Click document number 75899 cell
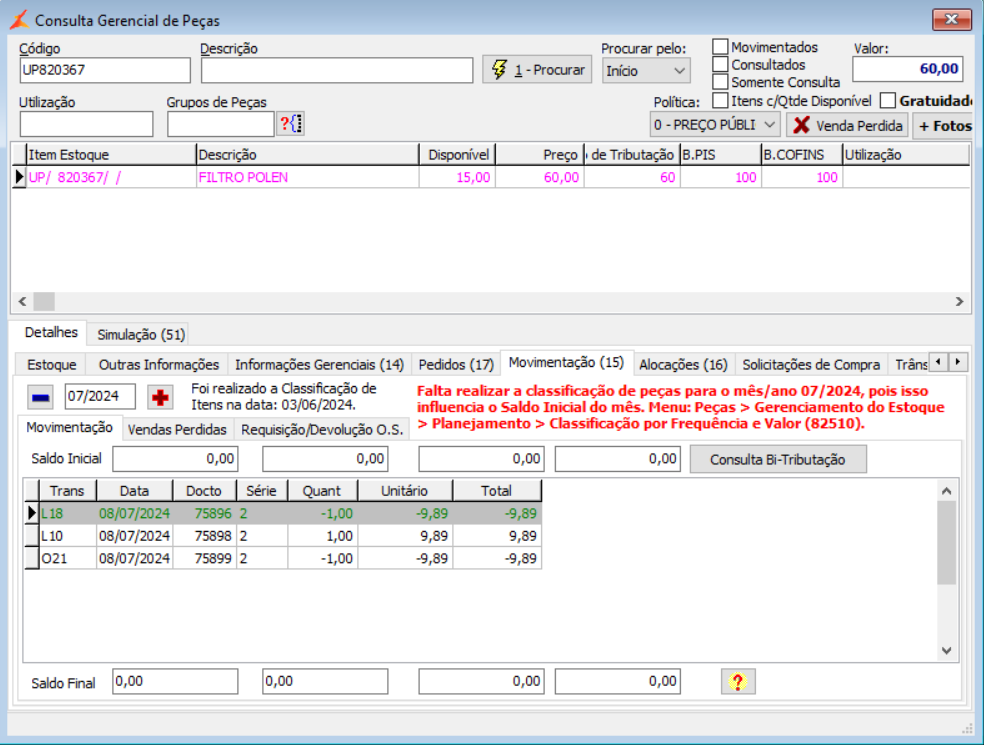The height and width of the screenshot is (745, 984). pos(205,559)
